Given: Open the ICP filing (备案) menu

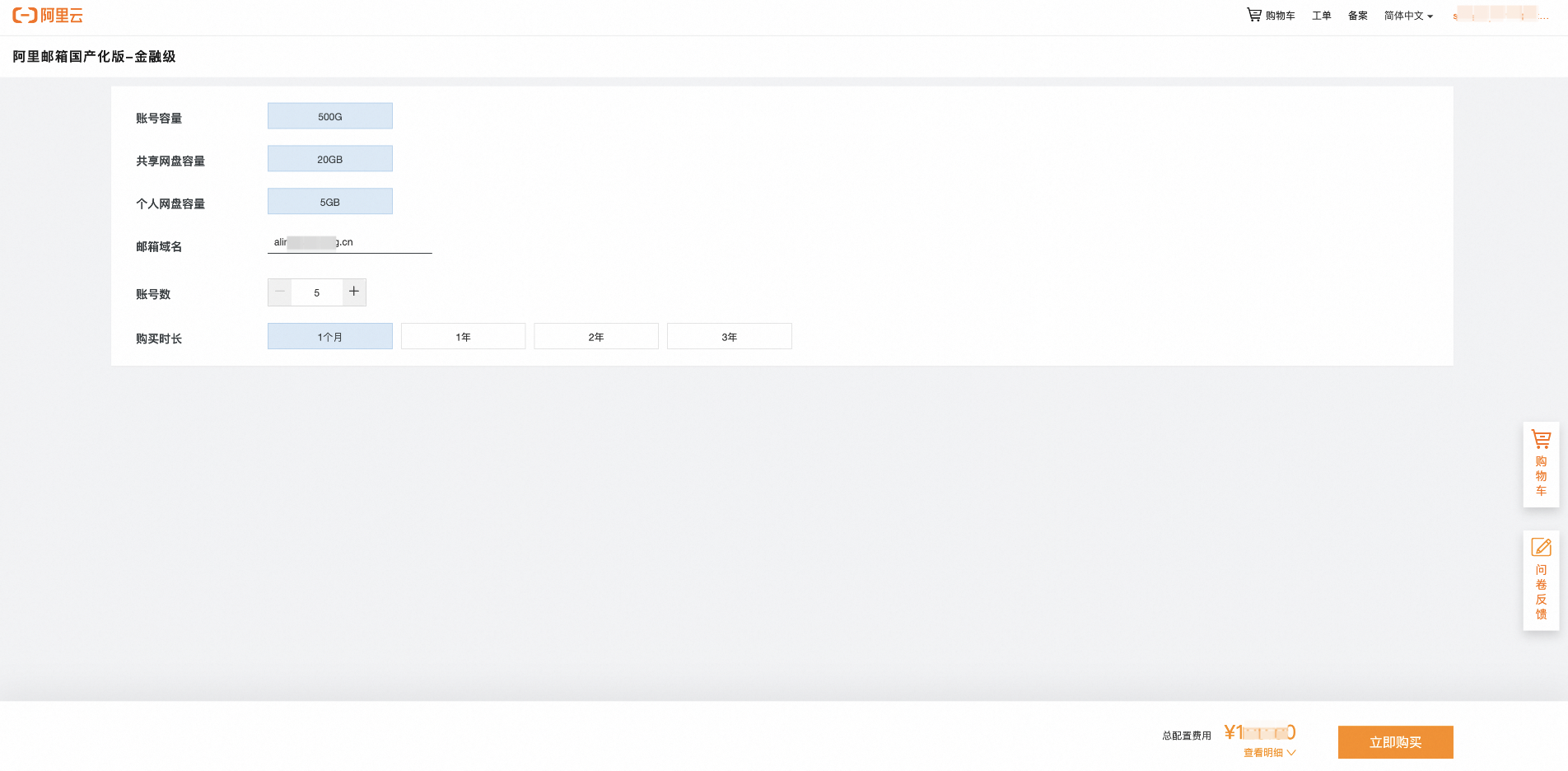Looking at the screenshot, I should tap(1357, 16).
